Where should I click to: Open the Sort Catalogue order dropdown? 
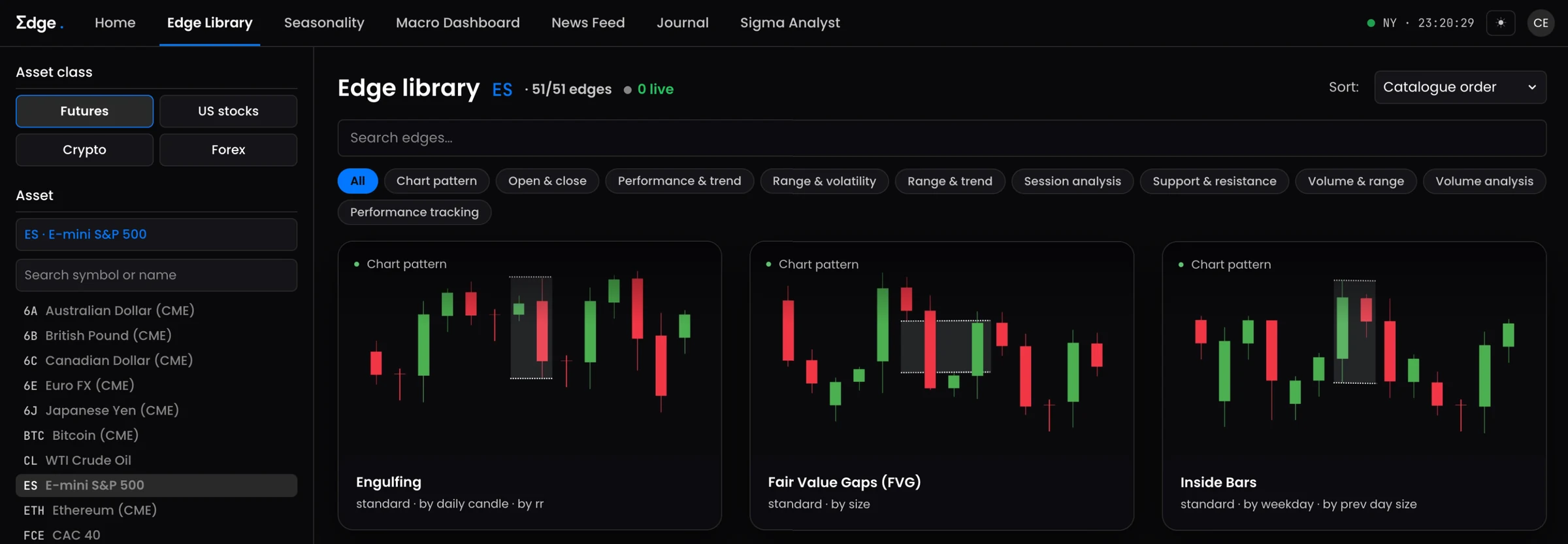tap(1460, 87)
